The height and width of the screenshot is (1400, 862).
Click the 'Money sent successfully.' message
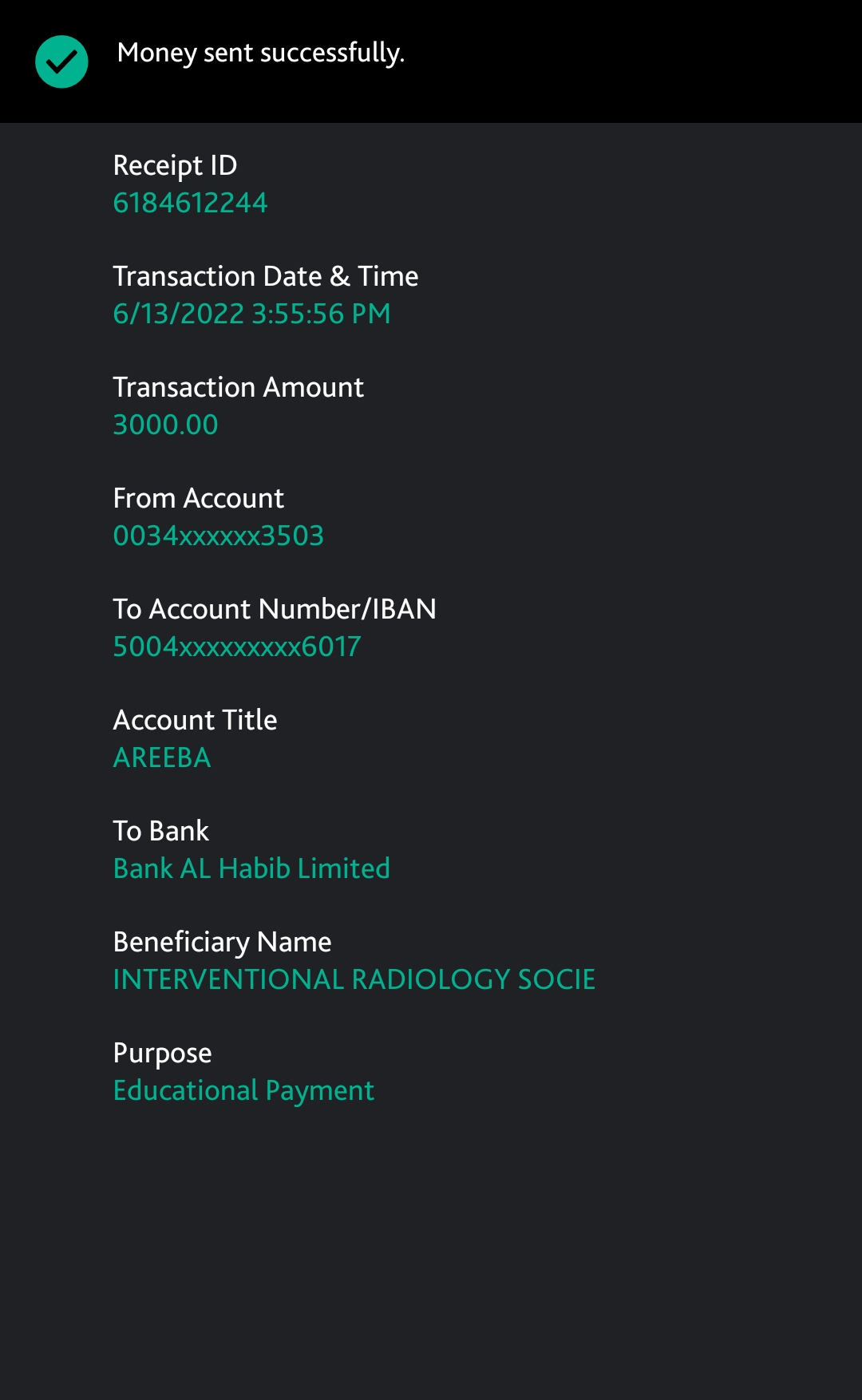(x=260, y=53)
